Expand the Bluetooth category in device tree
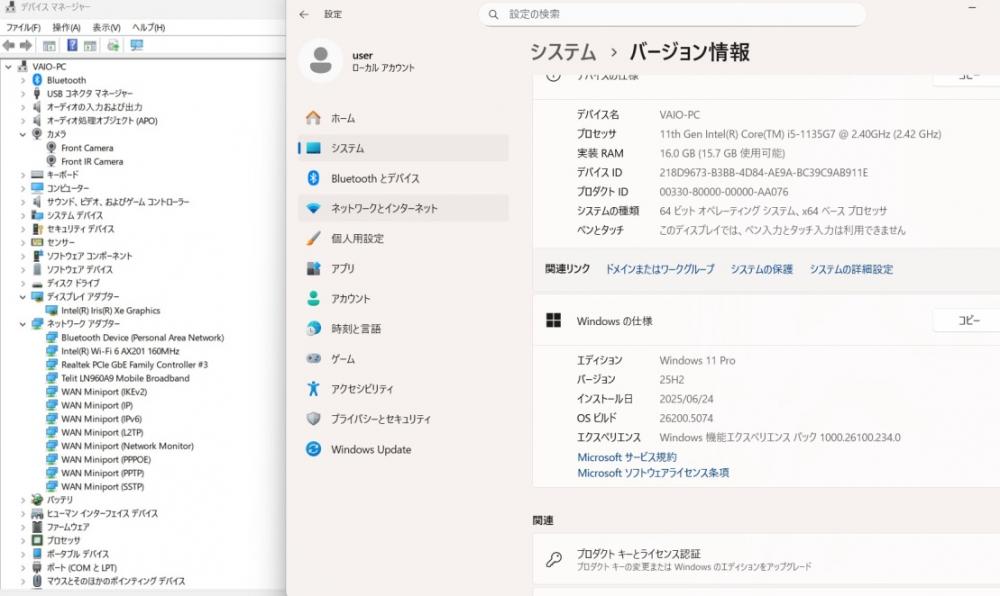This screenshot has width=1000, height=596. (x=22, y=80)
